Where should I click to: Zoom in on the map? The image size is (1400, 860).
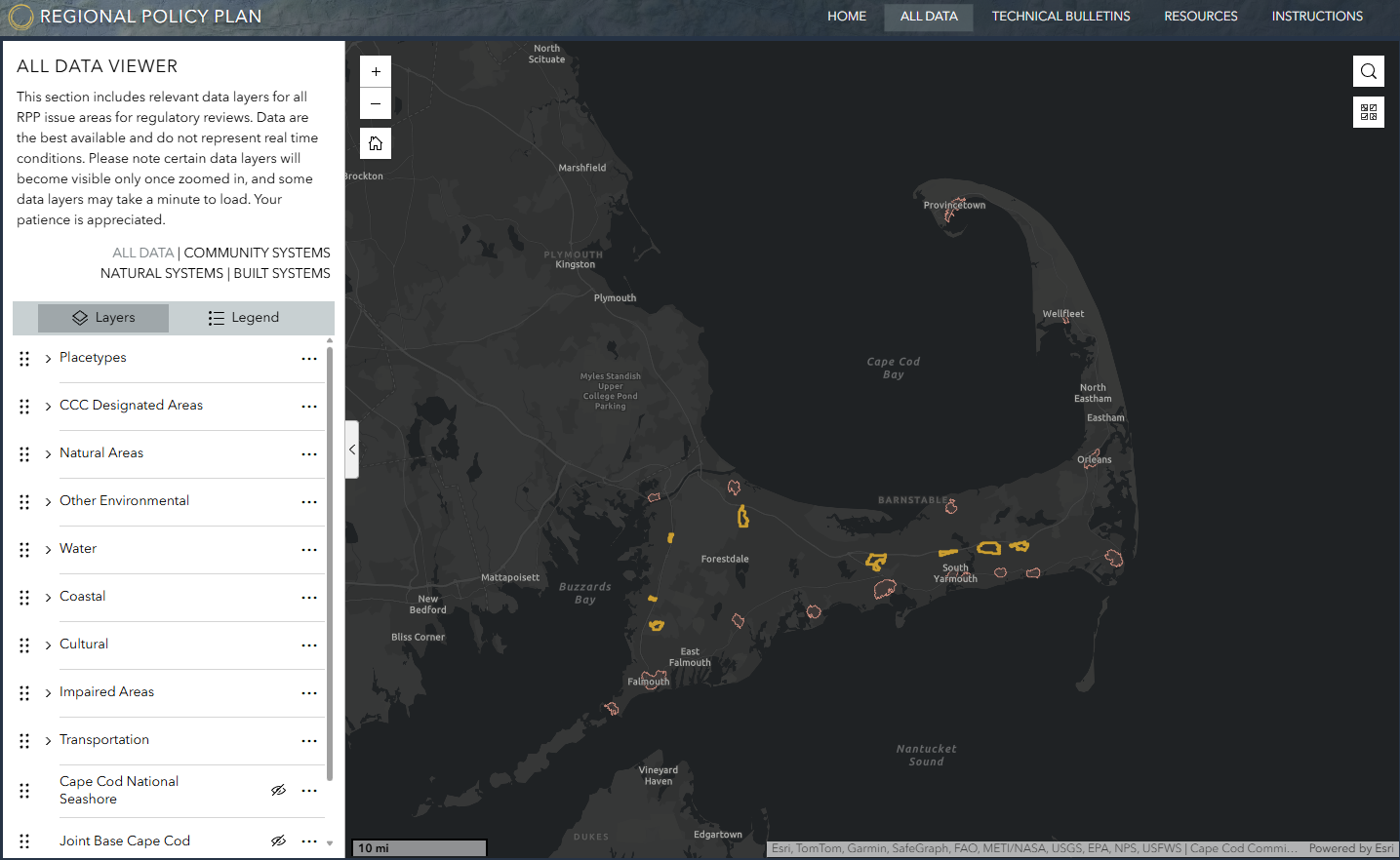(376, 72)
